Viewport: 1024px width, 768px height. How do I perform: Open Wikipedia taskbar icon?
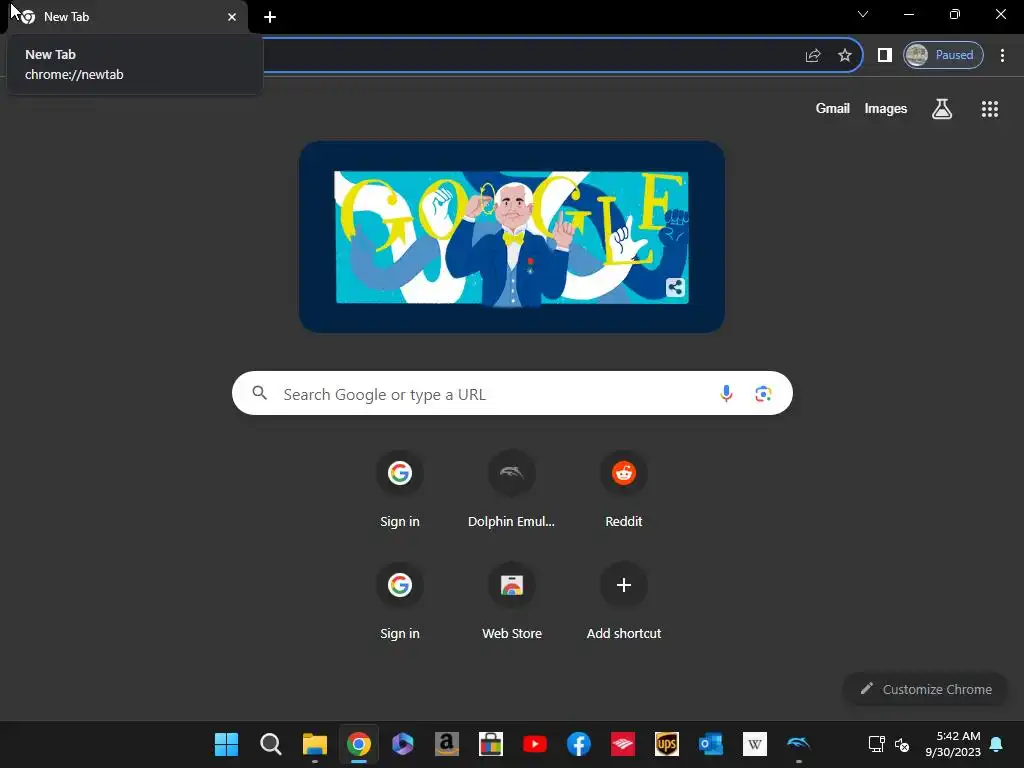[755, 744]
